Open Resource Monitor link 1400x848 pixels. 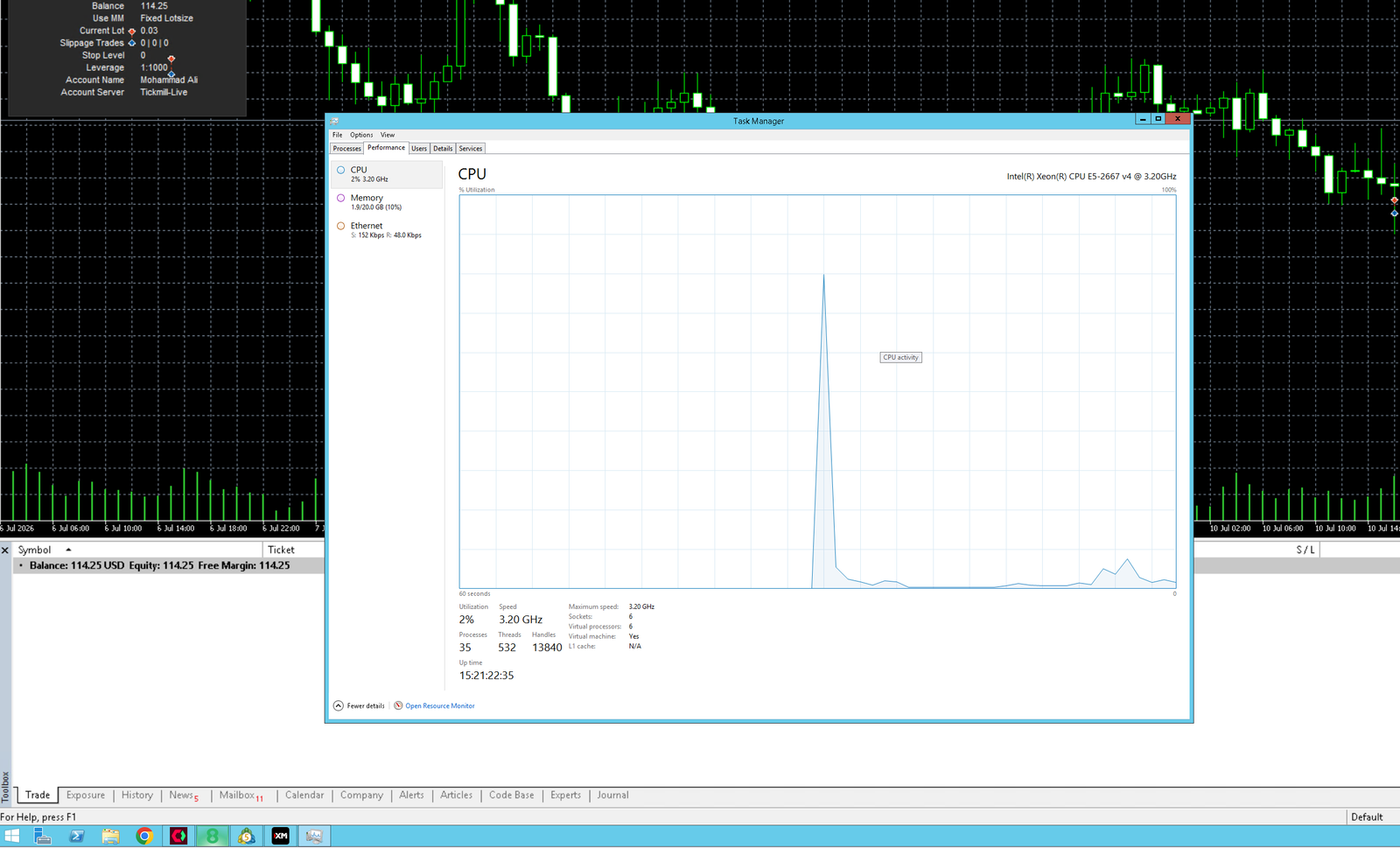click(440, 706)
